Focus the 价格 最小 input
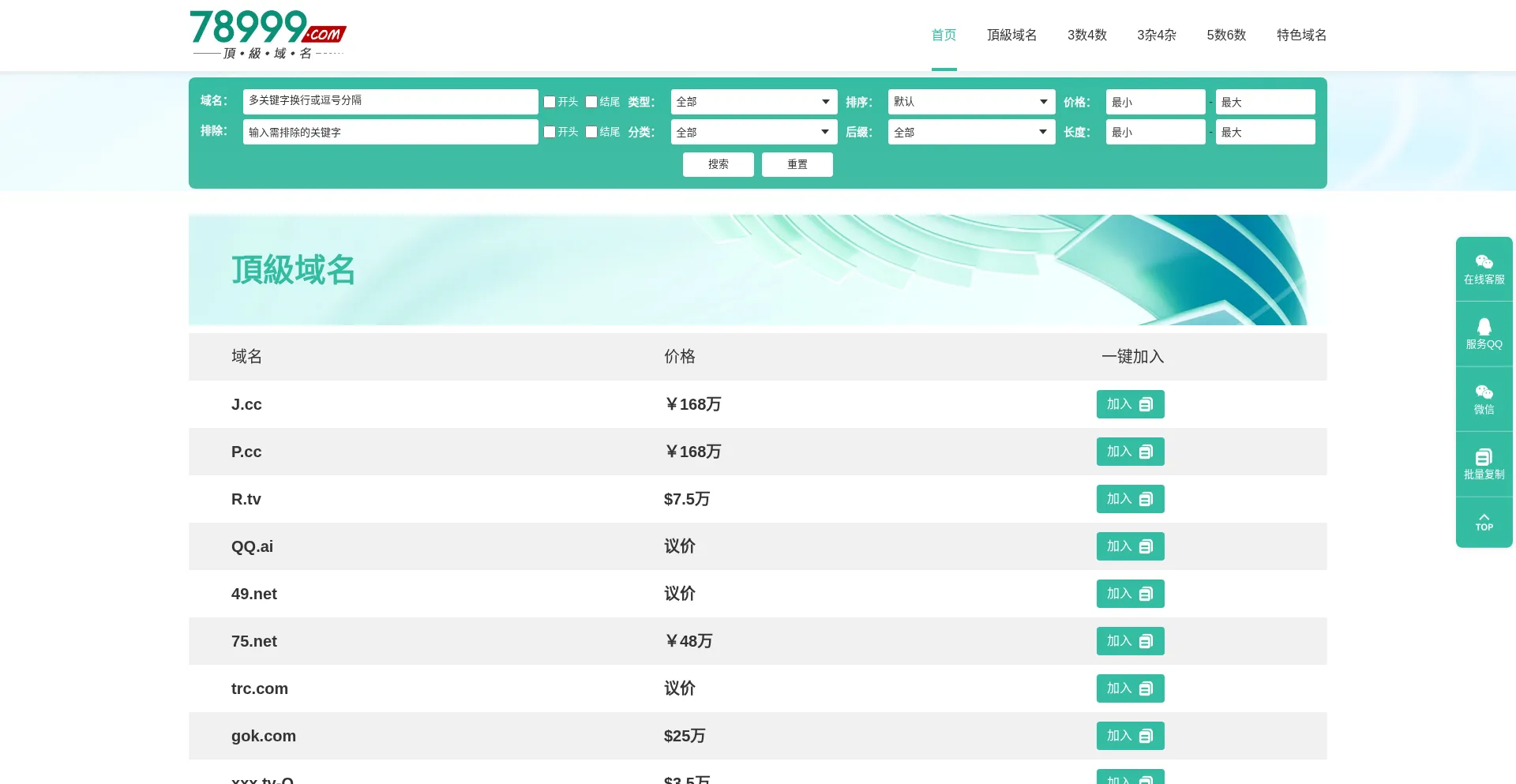Screen dimensions: 1516x784 [1155, 102]
